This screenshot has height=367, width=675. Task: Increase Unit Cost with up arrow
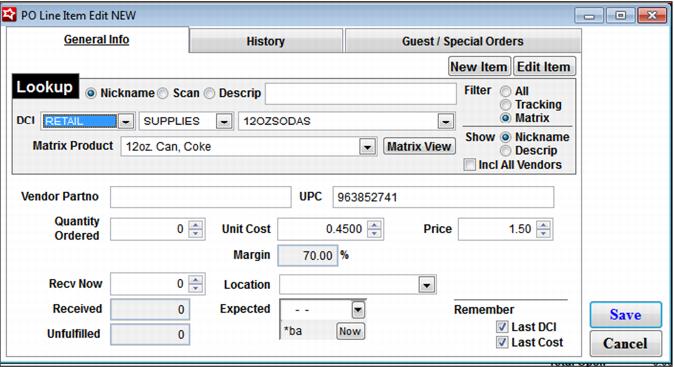[374, 225]
